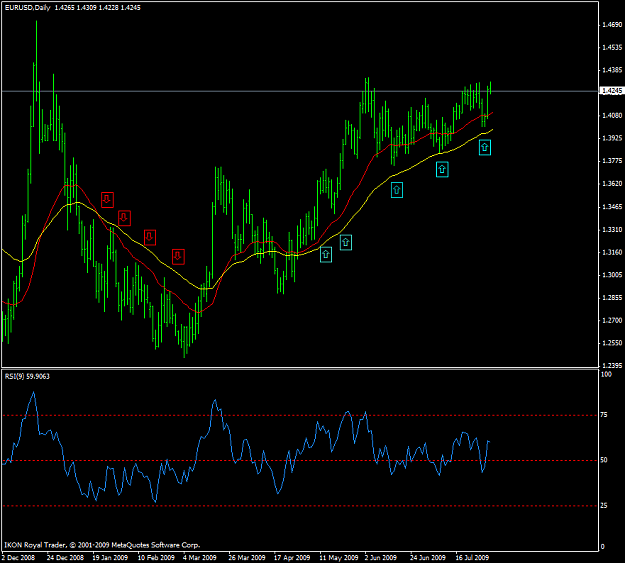The width and height of the screenshot is (625, 563).
Task: Click the 10 Feb 2009 date label
Action: (156, 557)
